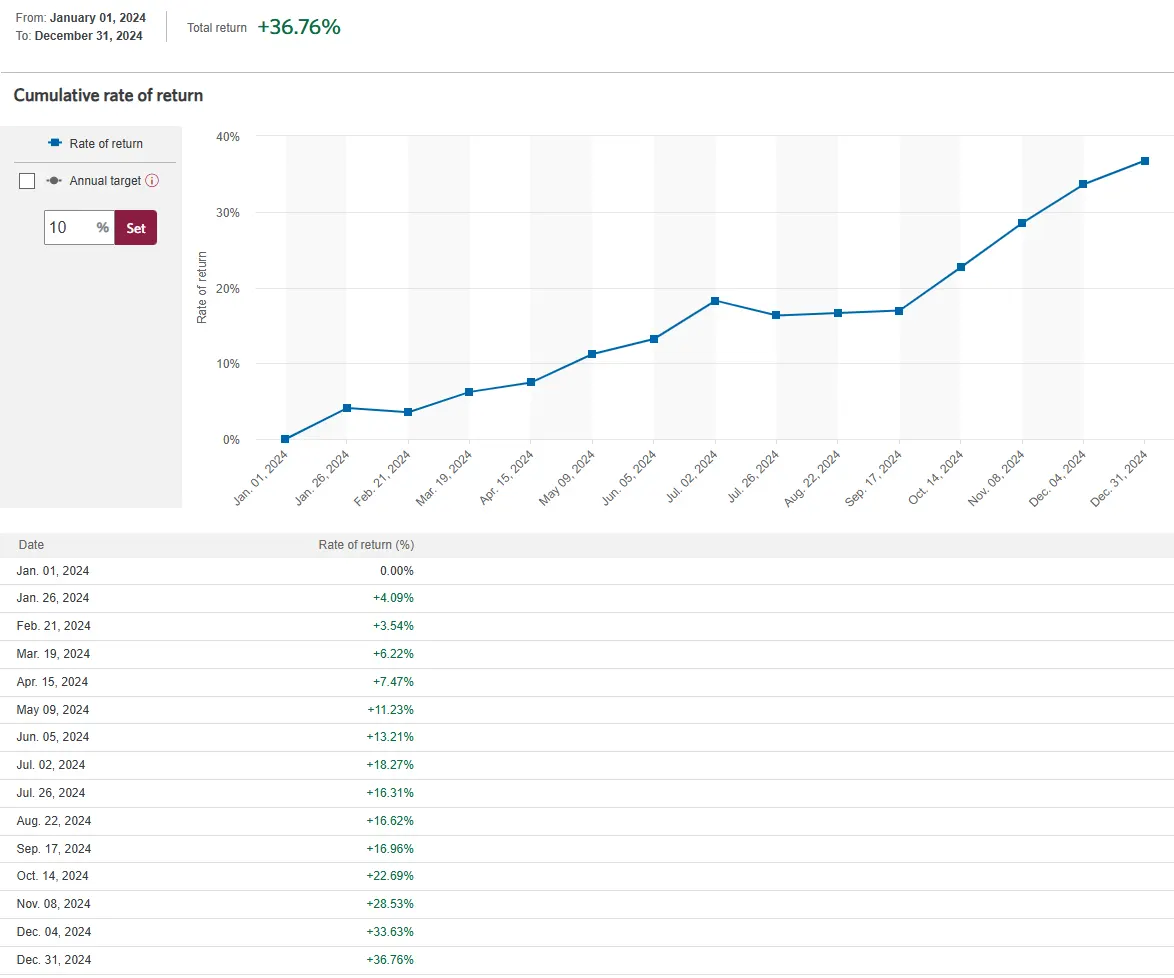Click the Dec. 04, 2024 table row date
This screenshot has width=1174, height=978.
54,932
